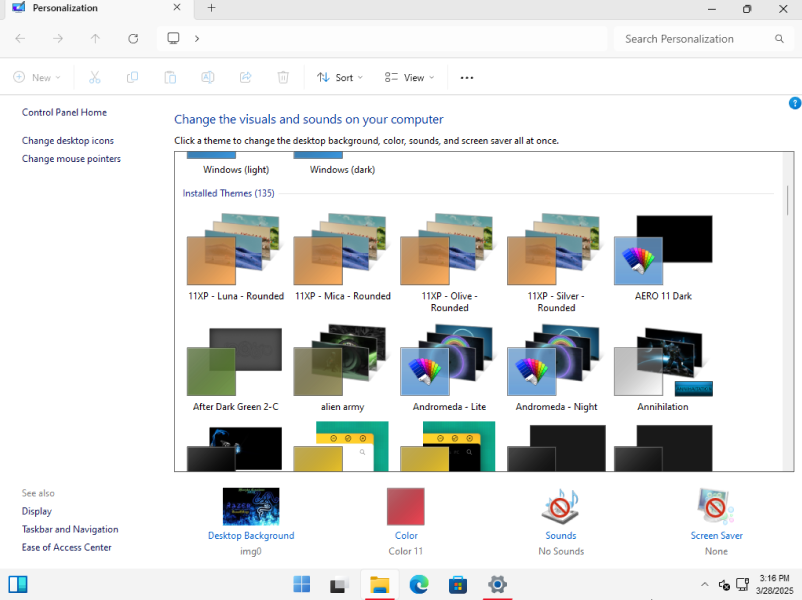Open Ease of Access Center link
The image size is (802, 600).
click(x=66, y=547)
